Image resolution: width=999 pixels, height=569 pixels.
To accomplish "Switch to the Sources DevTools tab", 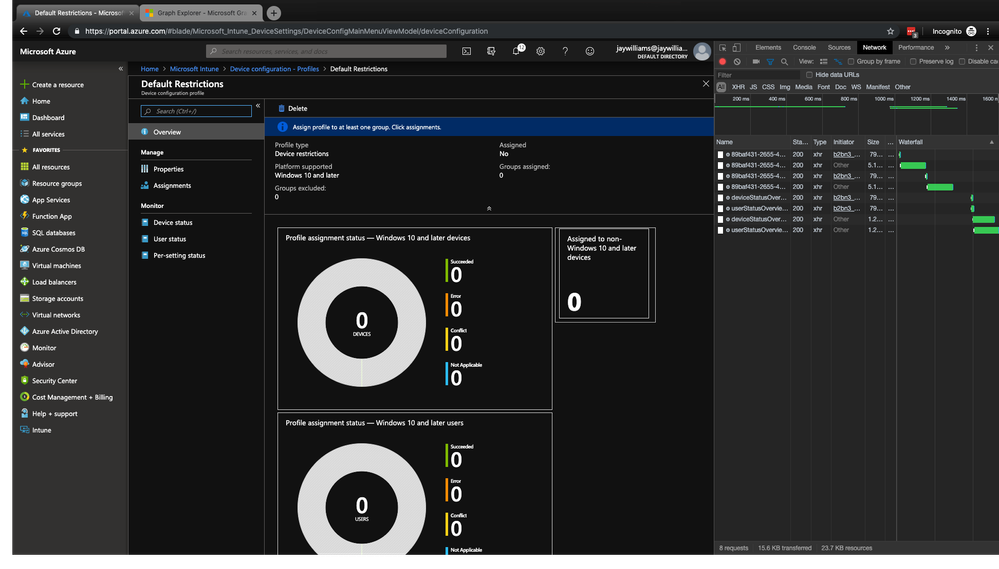I will pyautogui.click(x=839, y=48).
